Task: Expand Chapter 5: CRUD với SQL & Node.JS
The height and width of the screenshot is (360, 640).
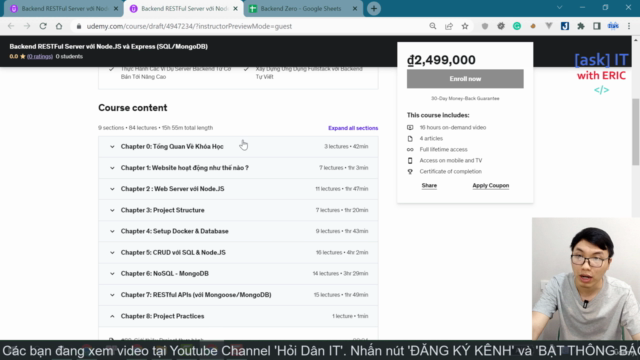Action: click(x=238, y=252)
